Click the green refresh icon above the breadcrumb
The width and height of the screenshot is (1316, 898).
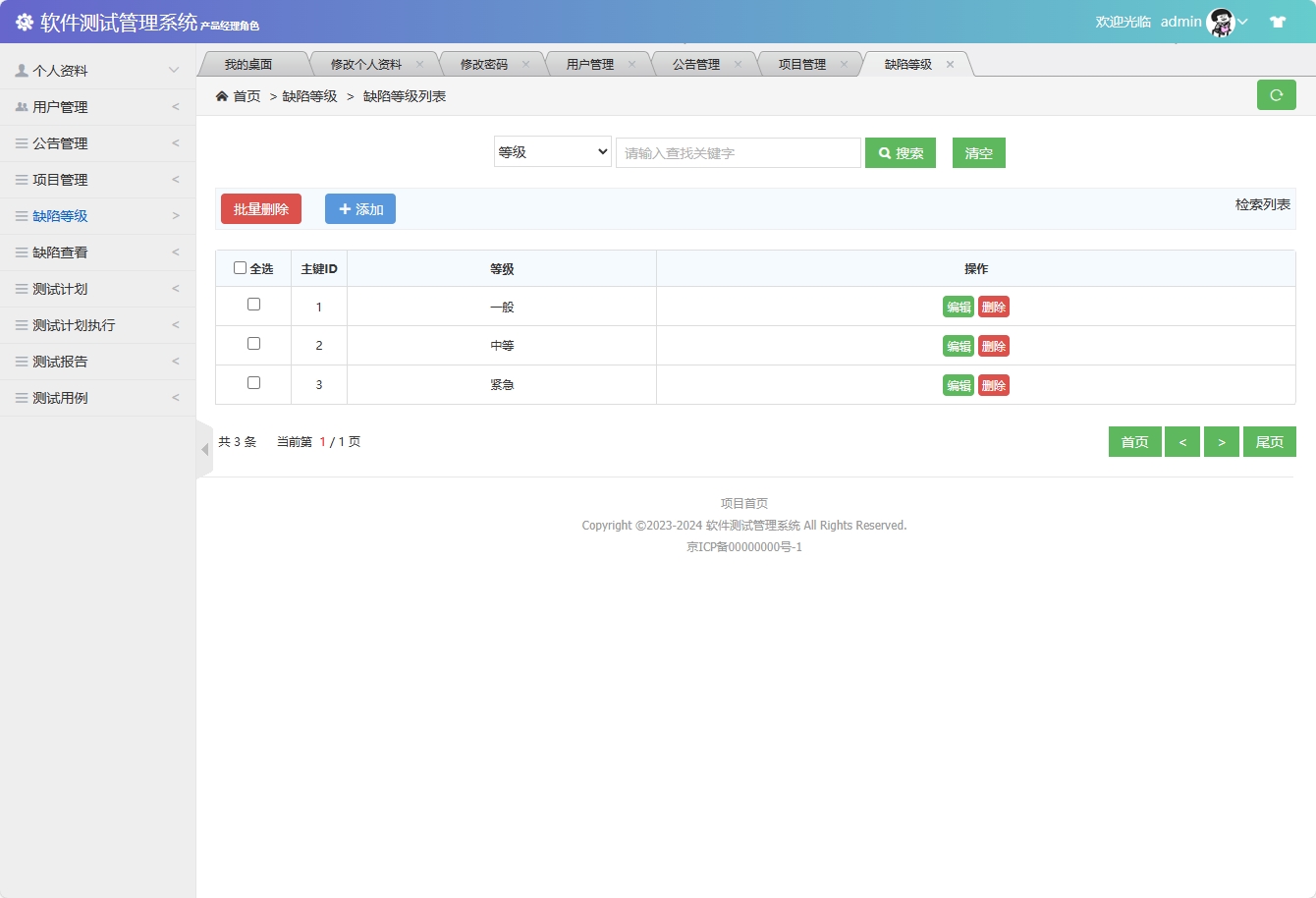pos(1276,95)
